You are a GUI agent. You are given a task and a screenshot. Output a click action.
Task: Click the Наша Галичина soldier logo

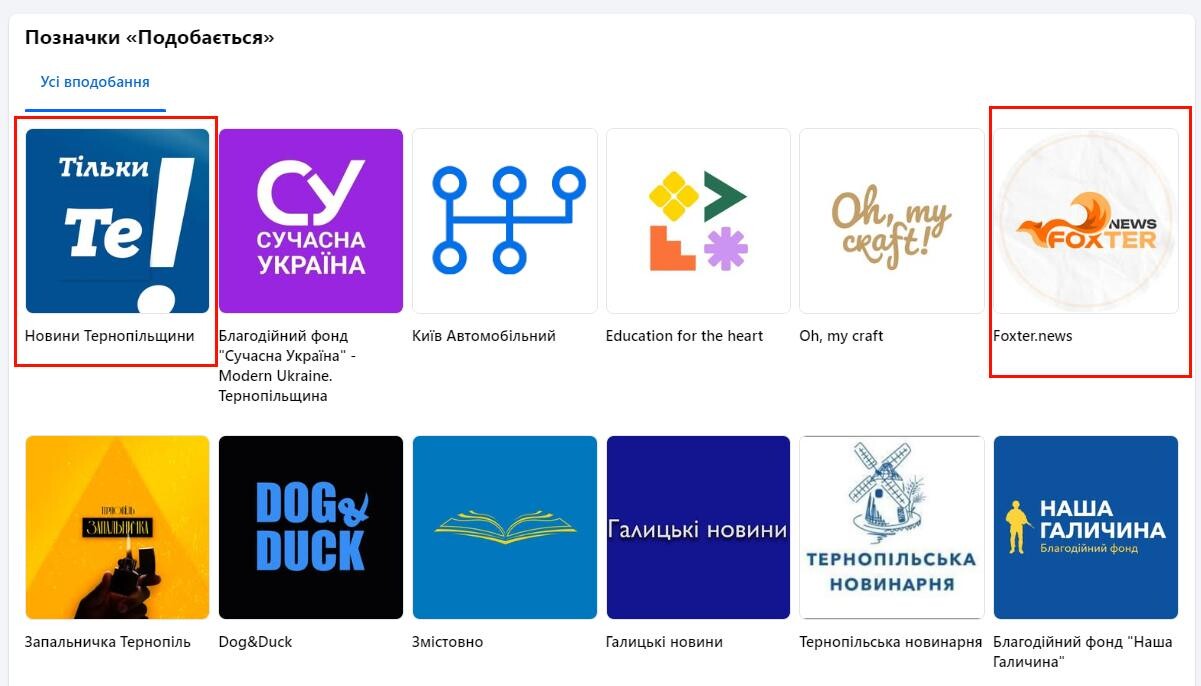[1086, 528]
